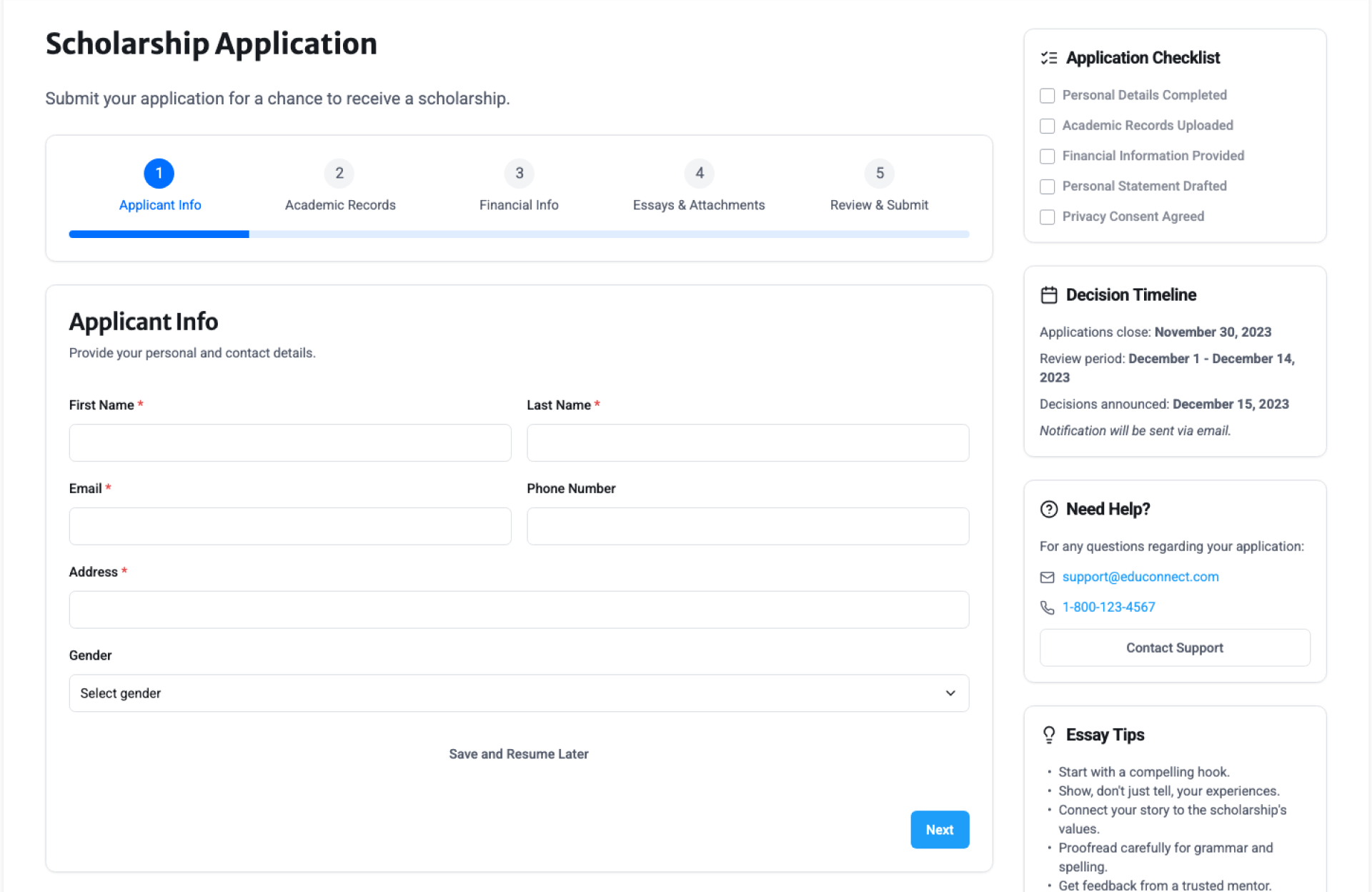Click the phone icon beside support number
This screenshot has width=1372, height=892.
point(1047,608)
